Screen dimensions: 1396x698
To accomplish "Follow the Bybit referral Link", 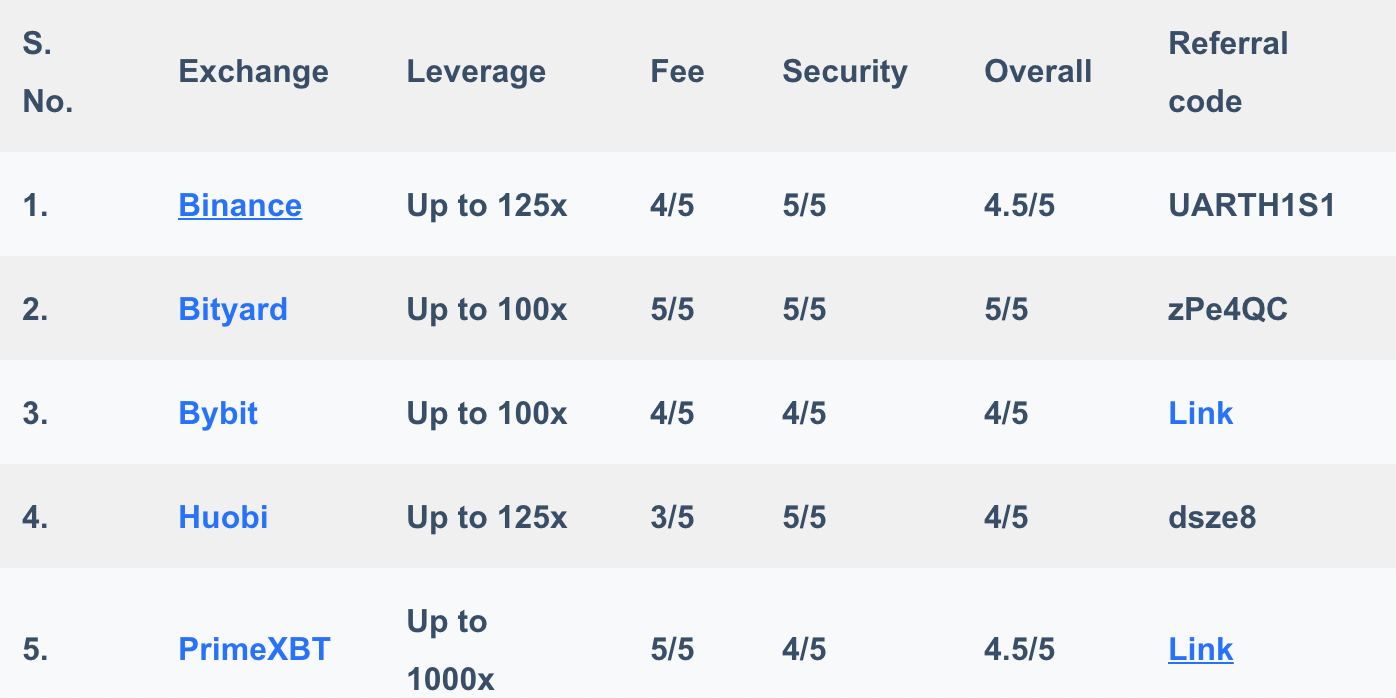I will coord(1200,413).
